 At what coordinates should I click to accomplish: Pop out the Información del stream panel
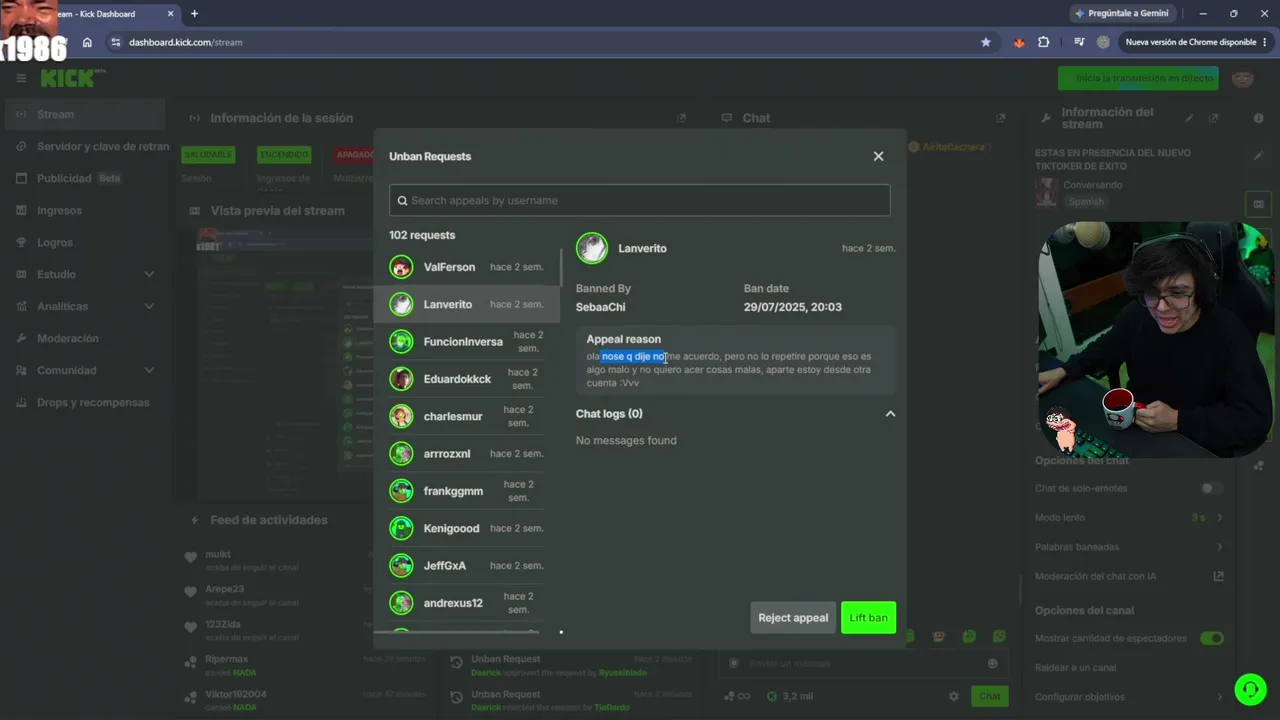coord(1213,118)
